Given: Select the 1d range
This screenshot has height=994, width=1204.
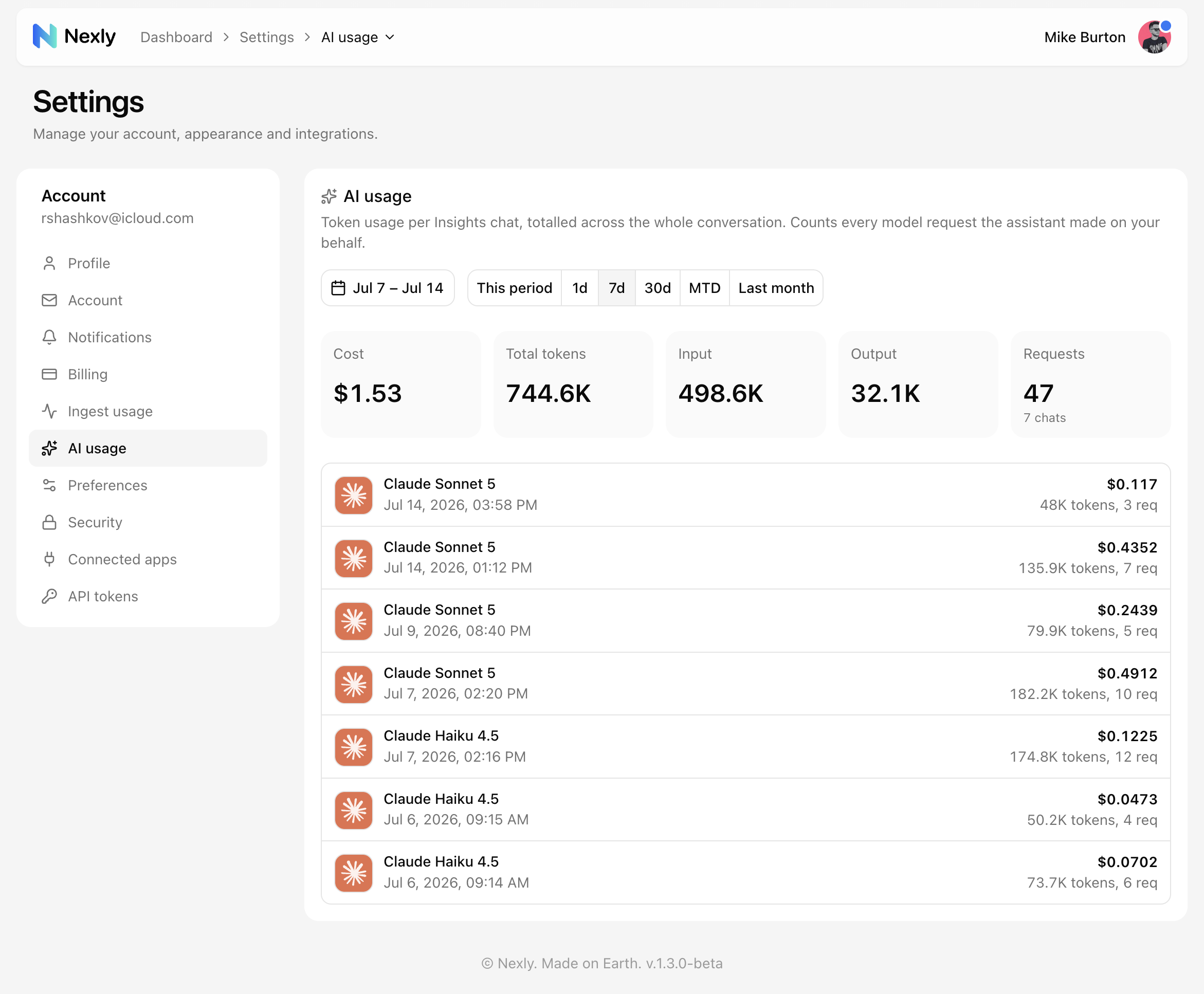Looking at the screenshot, I should click(x=580, y=288).
